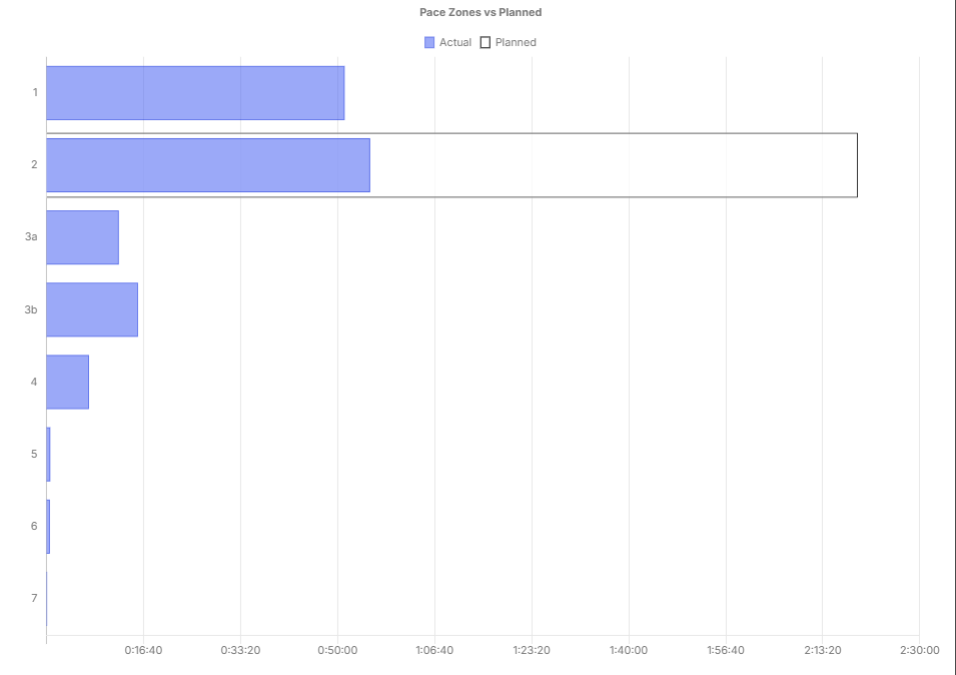Screen dimensions: 956x675
Task: Select the zone 3a actual bar
Action: (82, 237)
